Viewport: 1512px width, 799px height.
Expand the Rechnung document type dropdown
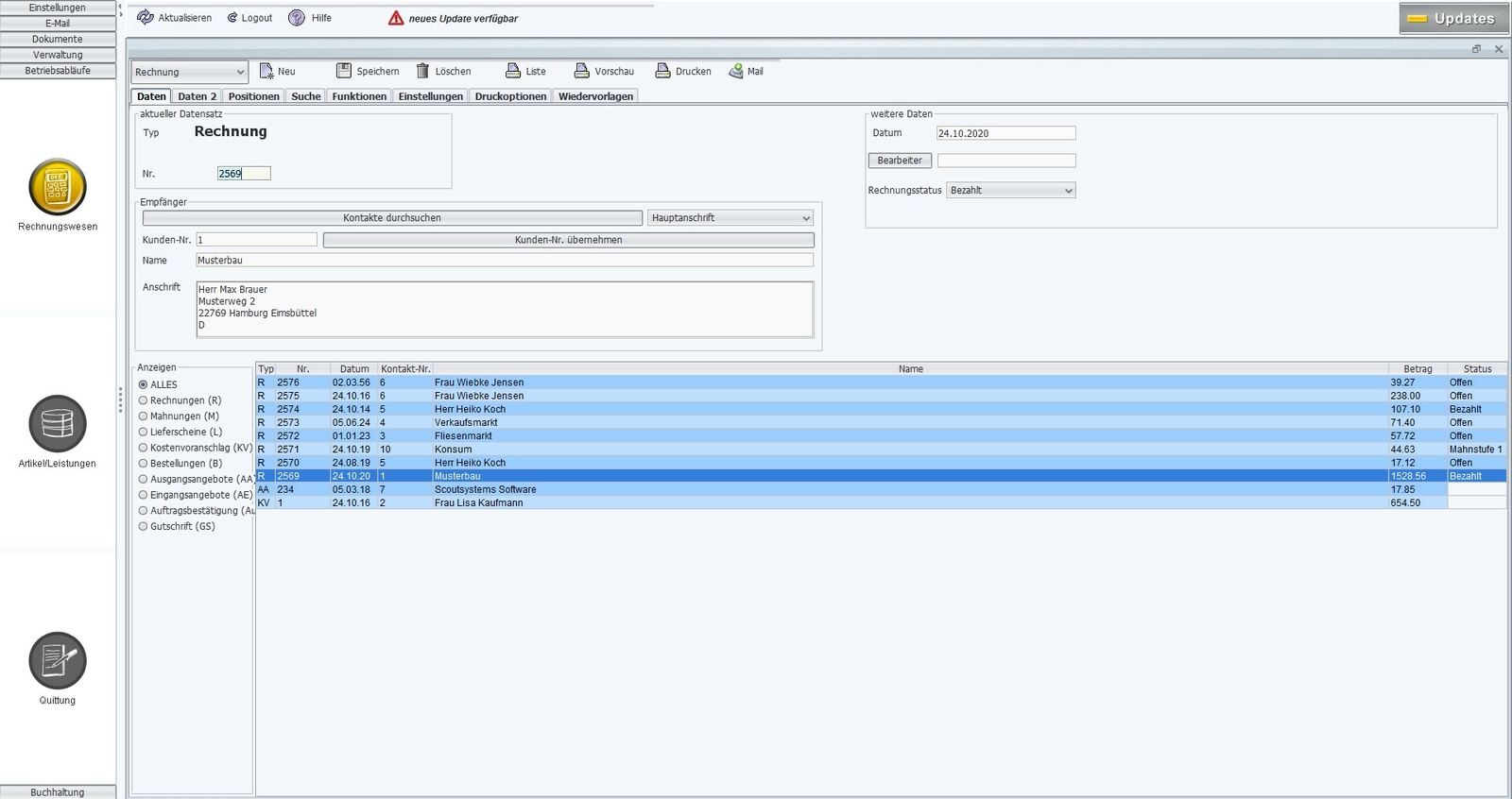pyautogui.click(x=189, y=72)
